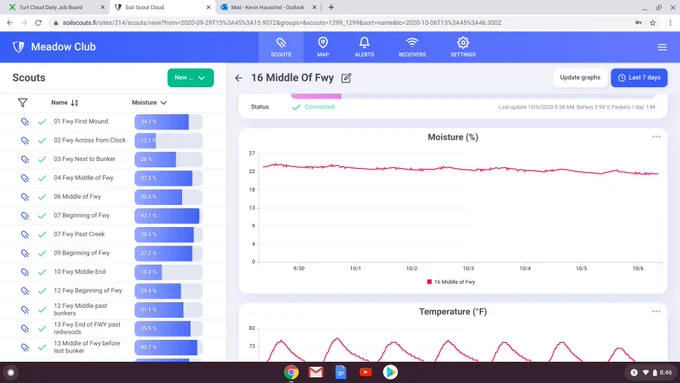The height and width of the screenshot is (383, 680).
Task: Toggle checkmark for 12 Fwy Beginning of Fwy
Action: [42, 291]
